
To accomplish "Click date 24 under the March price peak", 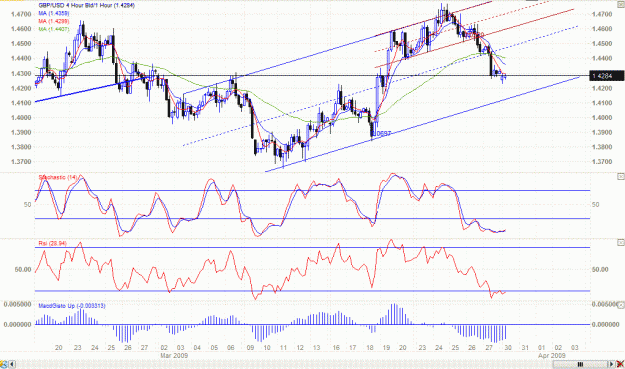I will 439,347.
